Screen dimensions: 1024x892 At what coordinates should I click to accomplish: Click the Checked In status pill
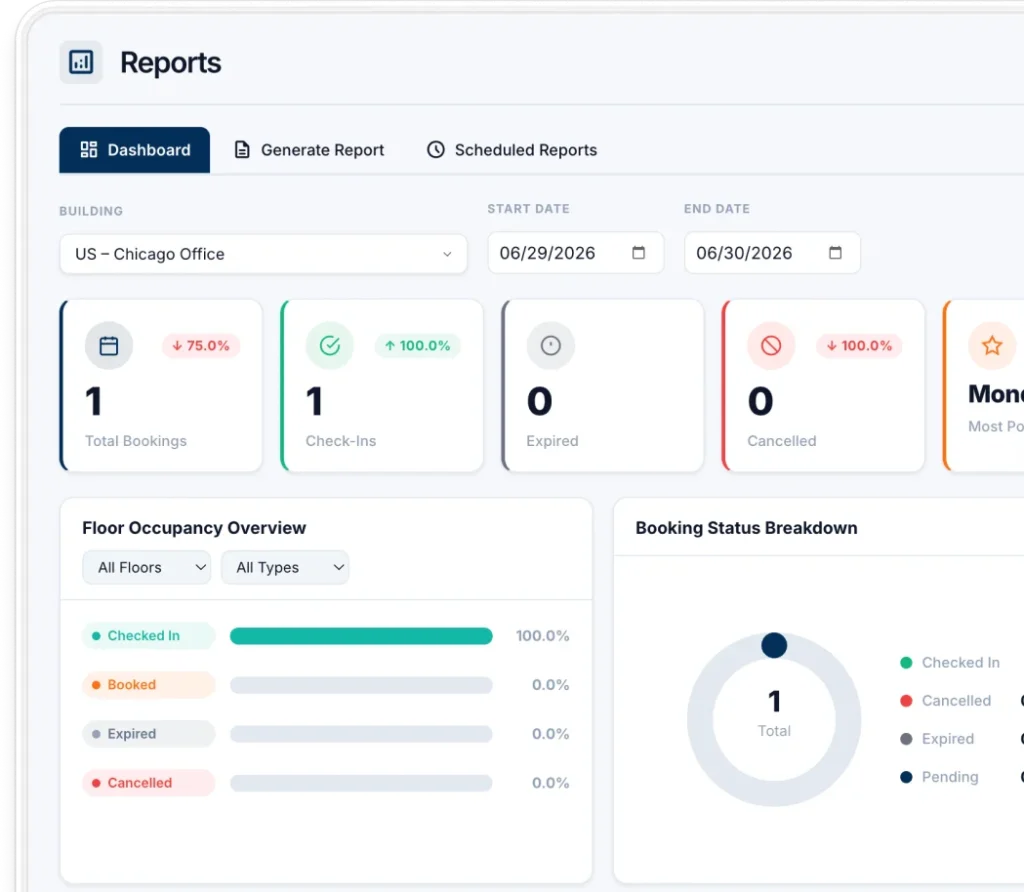[x=149, y=635]
